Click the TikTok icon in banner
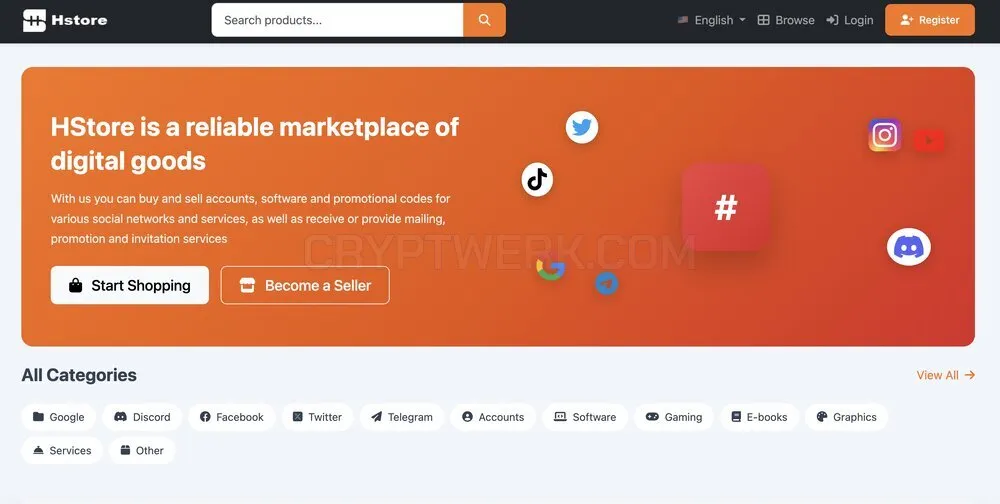1000x504 pixels. (537, 180)
